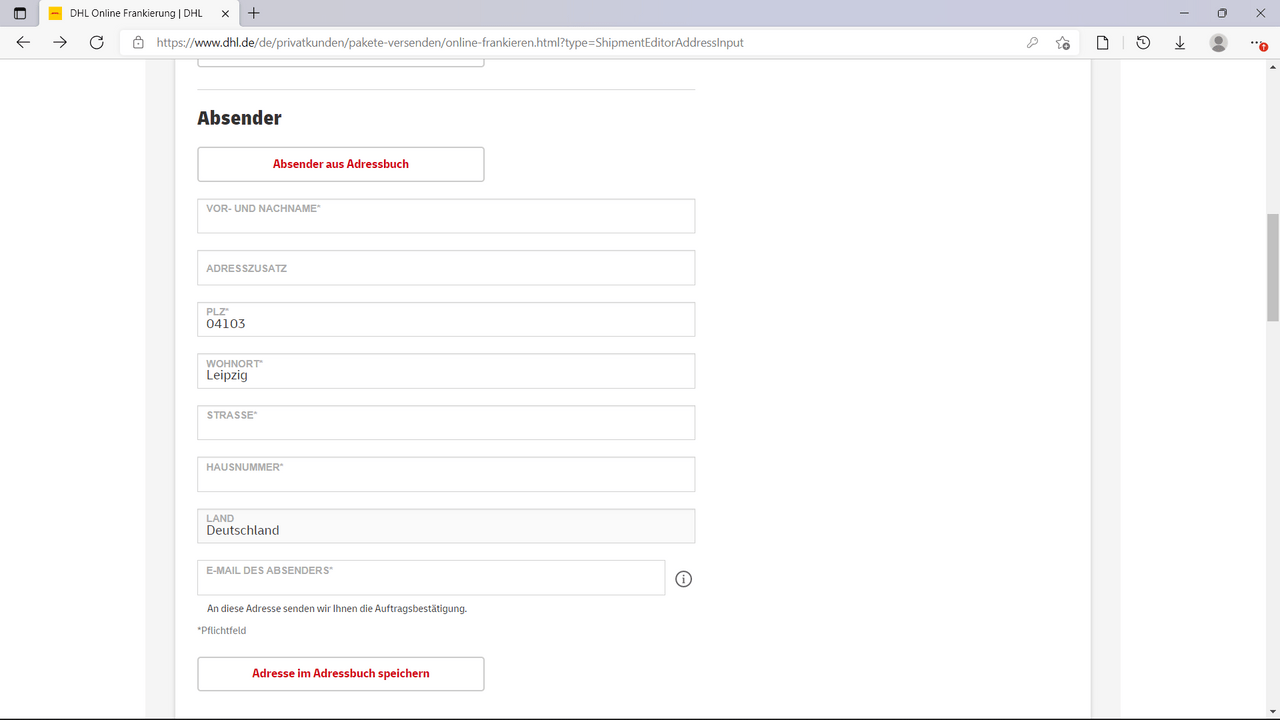Choose Absender aus Adressbuch
This screenshot has width=1280, height=720.
tap(341, 164)
